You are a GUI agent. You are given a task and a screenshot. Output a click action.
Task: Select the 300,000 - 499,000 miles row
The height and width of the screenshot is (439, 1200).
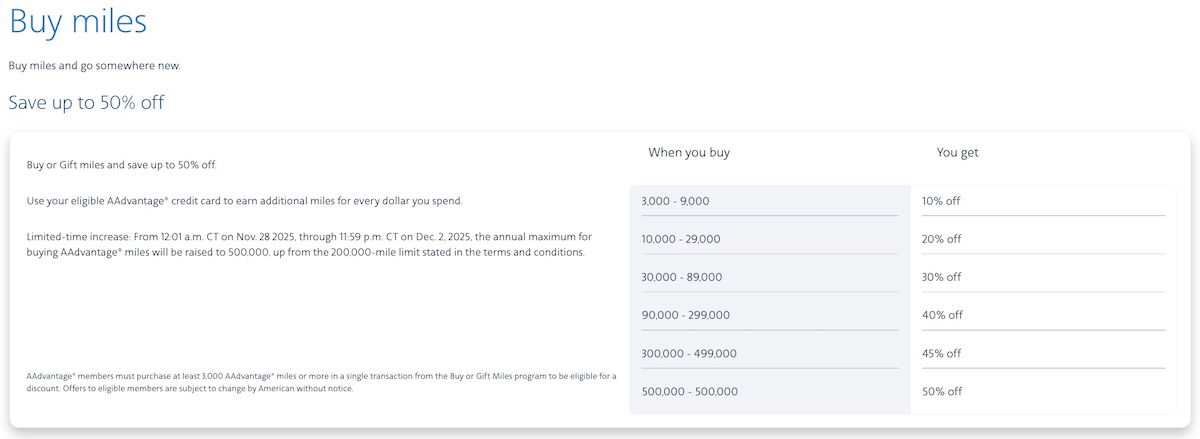pos(689,353)
